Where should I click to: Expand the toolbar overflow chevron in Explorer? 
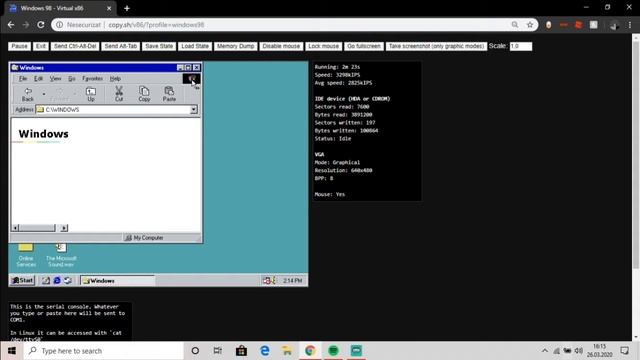pyautogui.click(x=196, y=88)
